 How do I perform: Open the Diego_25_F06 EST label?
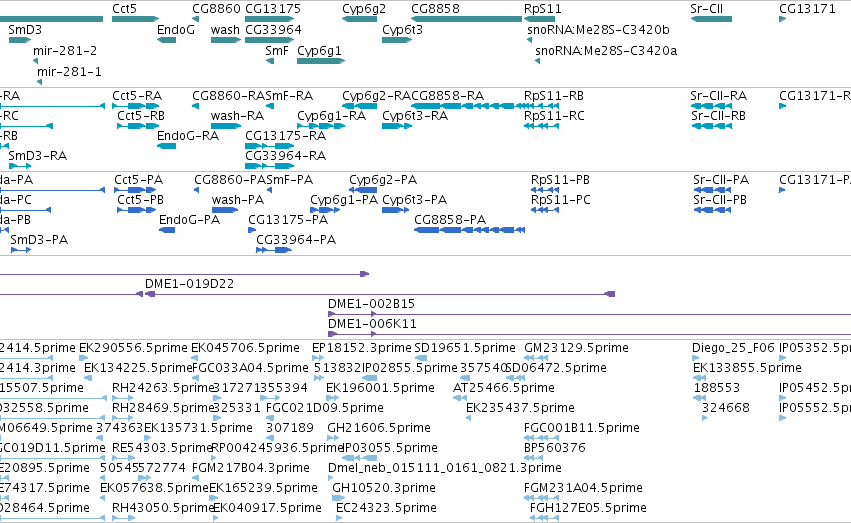[x=733, y=348]
